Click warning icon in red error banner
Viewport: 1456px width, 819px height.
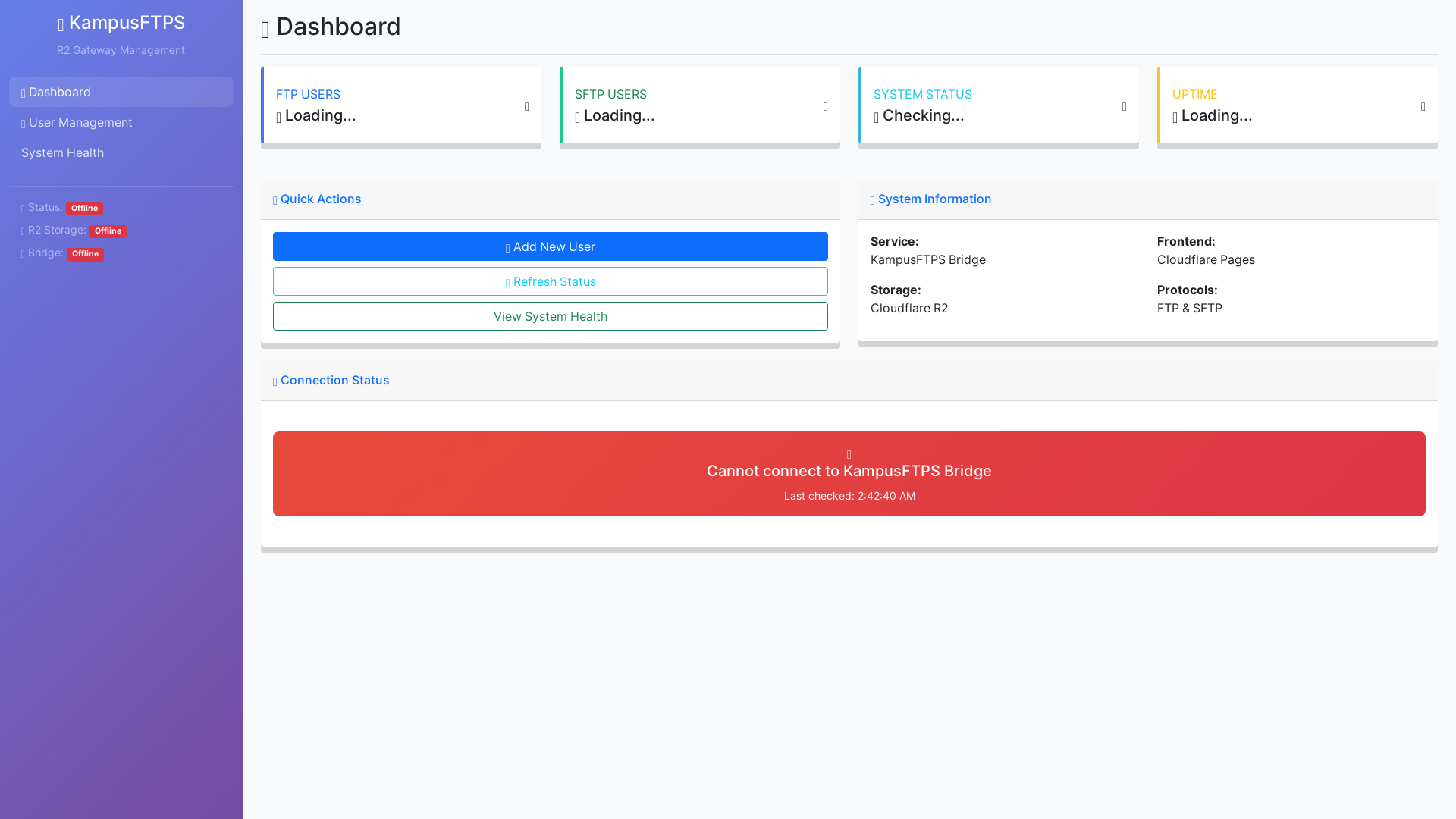coord(849,455)
